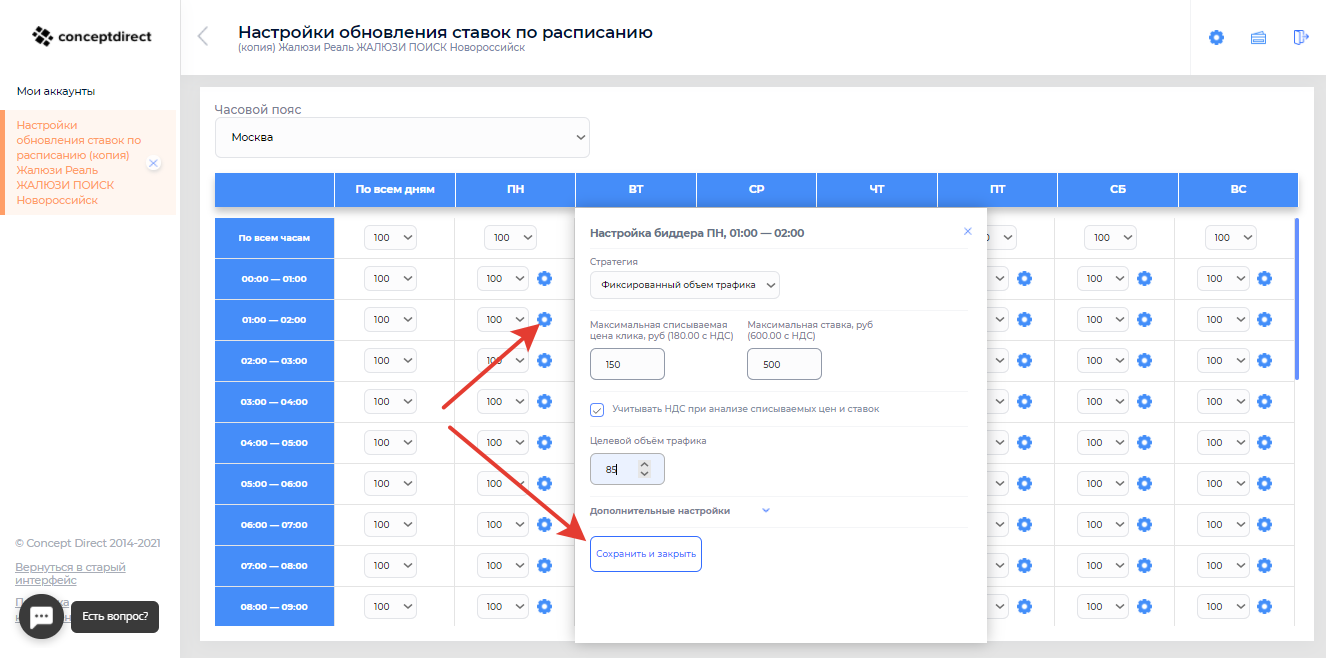Screen dimensions: 1326x658
Task: Click the ВТ column header
Action: pyautogui.click(x=636, y=189)
